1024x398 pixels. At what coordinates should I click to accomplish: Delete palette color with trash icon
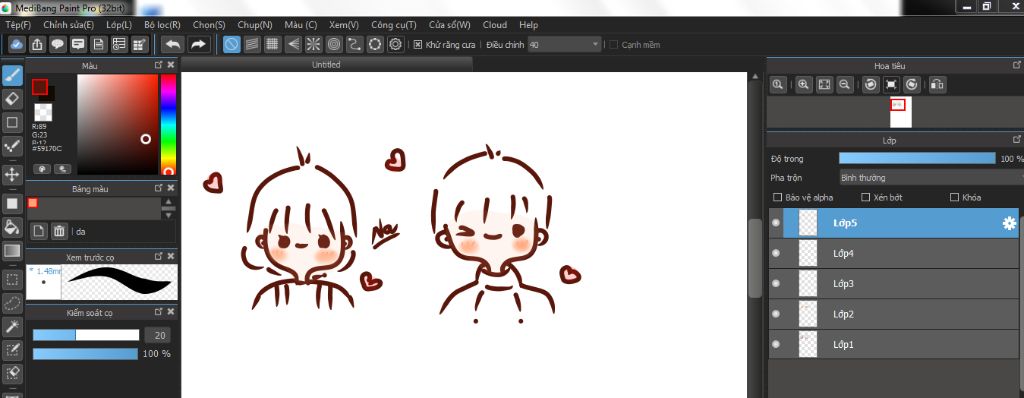pyautogui.click(x=59, y=231)
